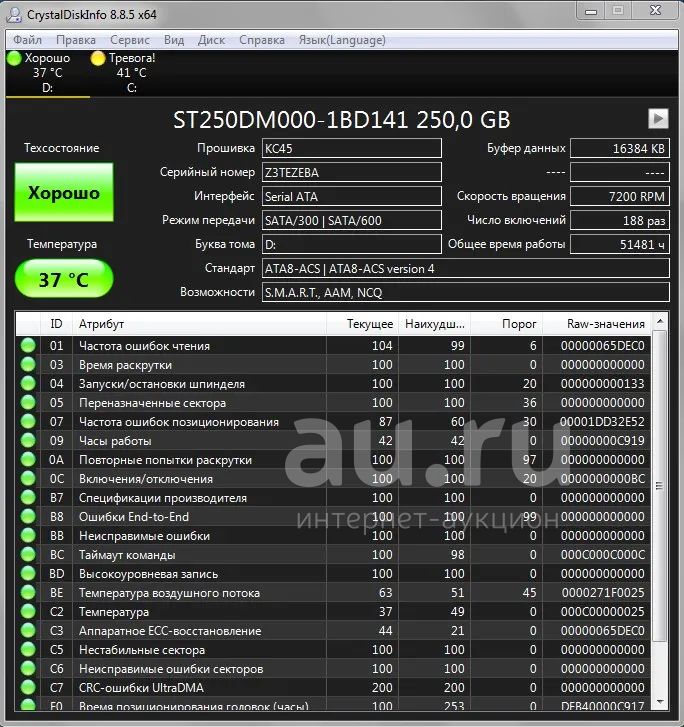Click the buffer size value 16384 KB

pos(620,148)
